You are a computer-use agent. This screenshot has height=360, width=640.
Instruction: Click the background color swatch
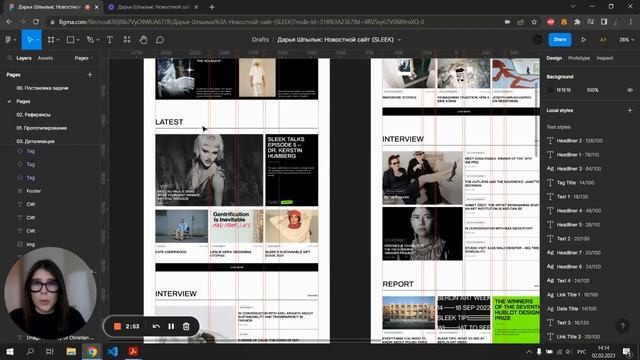click(550, 90)
